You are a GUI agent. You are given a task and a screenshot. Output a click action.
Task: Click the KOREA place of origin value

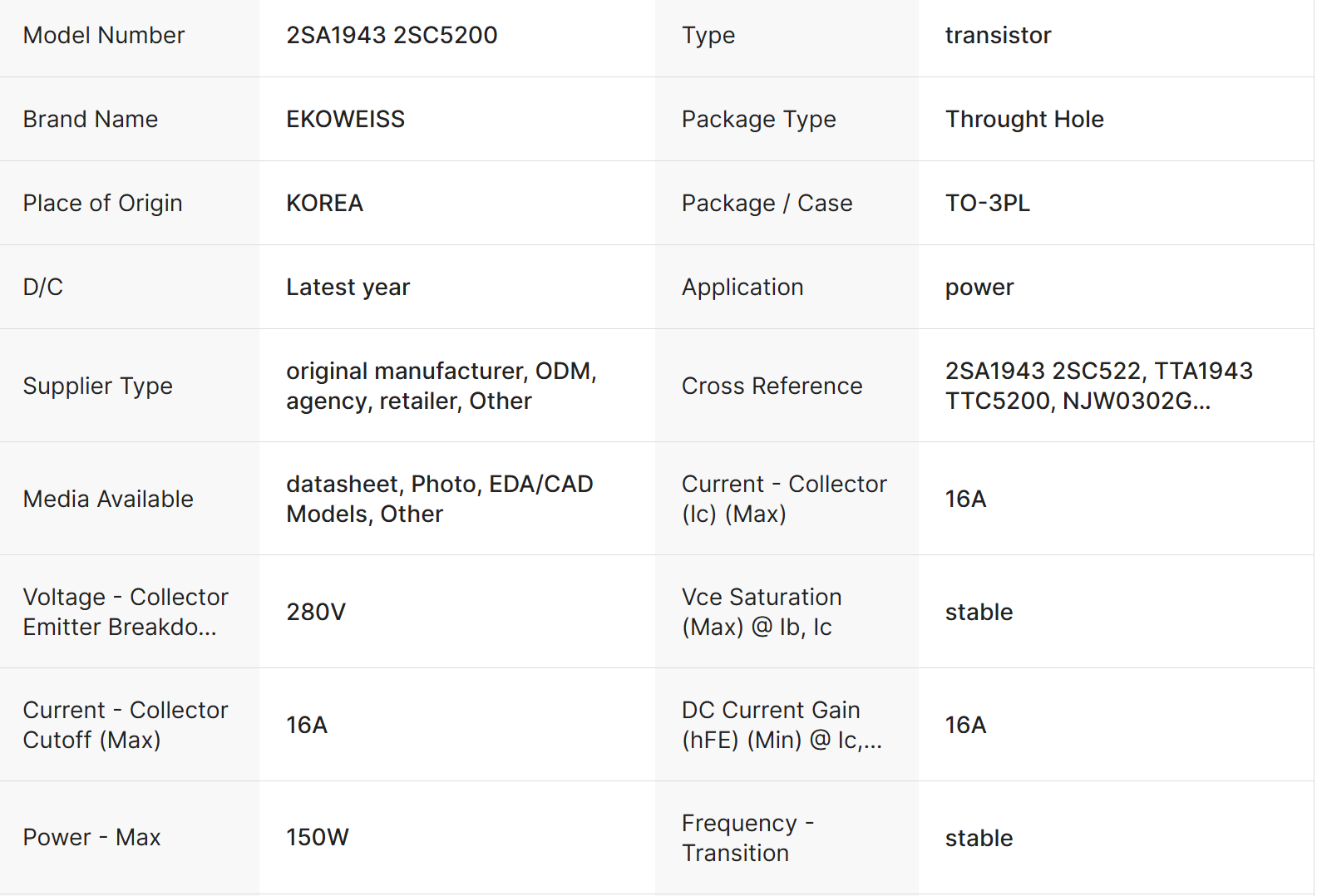(x=324, y=203)
